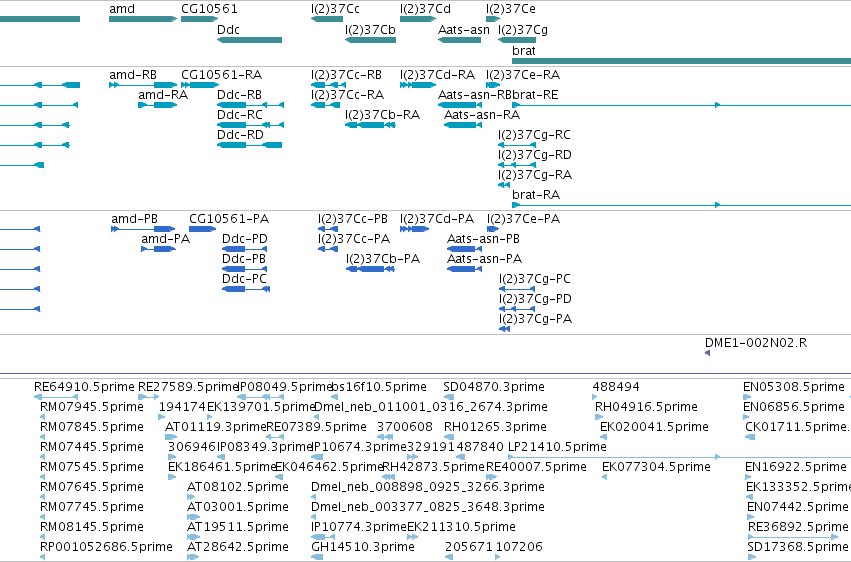The height and width of the screenshot is (562, 851).
Task: Click the amd-RB transcript label
Action: pos(133,75)
